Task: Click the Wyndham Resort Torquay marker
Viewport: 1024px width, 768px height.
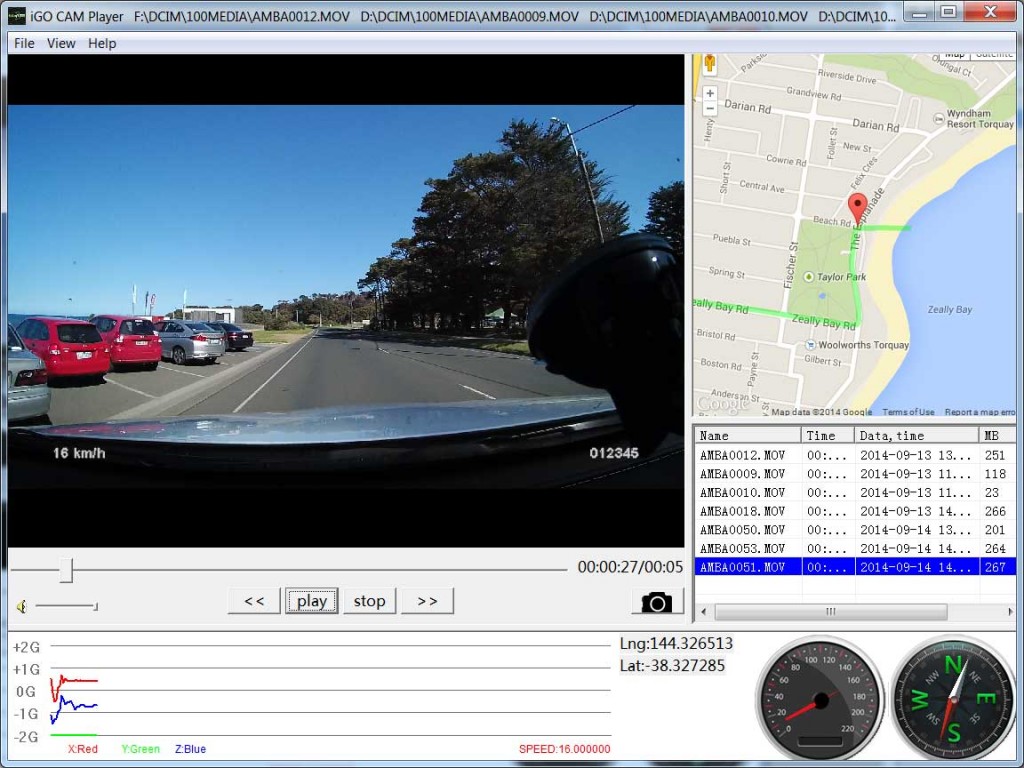Action: coord(938,118)
